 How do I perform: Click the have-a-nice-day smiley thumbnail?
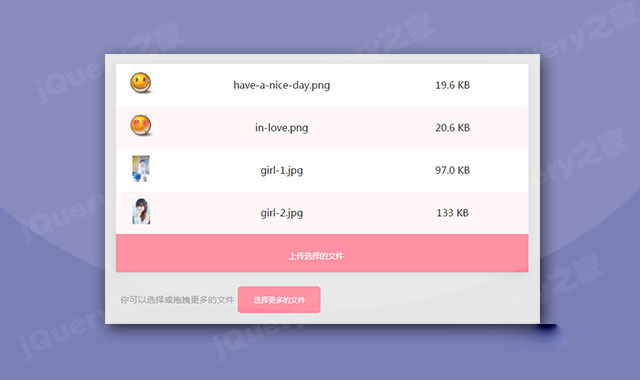pos(141,83)
